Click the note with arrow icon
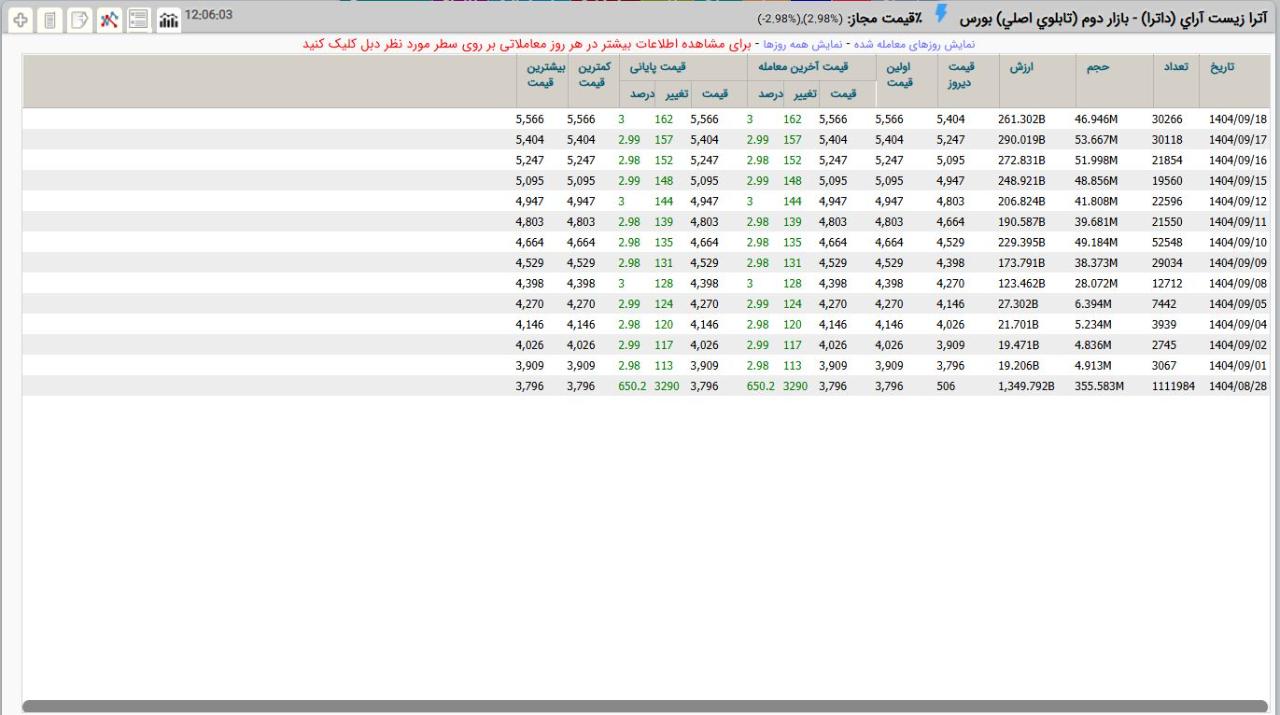The height and width of the screenshot is (715, 1280). (x=79, y=19)
